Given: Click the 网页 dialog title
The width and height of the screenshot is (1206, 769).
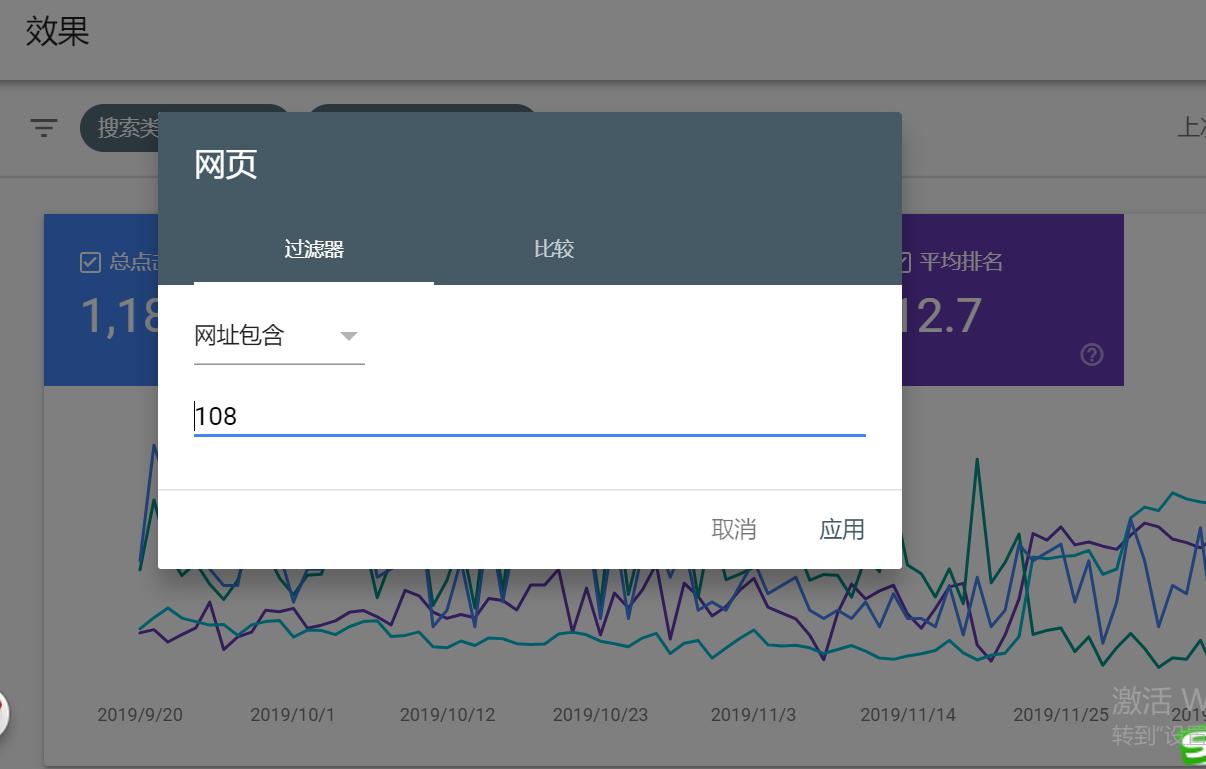Looking at the screenshot, I should point(224,162).
